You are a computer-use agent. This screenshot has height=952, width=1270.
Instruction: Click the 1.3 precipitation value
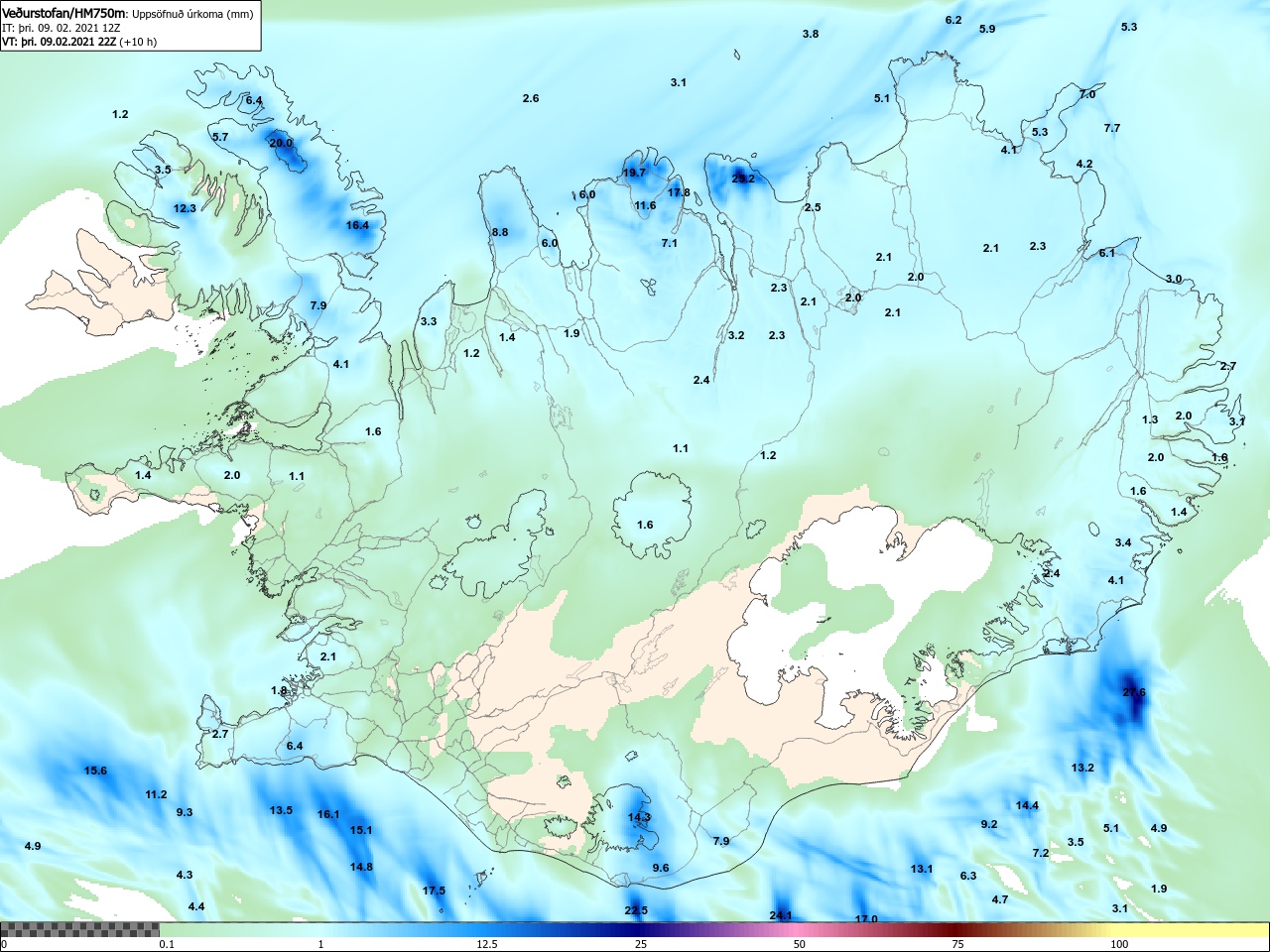[1150, 419]
